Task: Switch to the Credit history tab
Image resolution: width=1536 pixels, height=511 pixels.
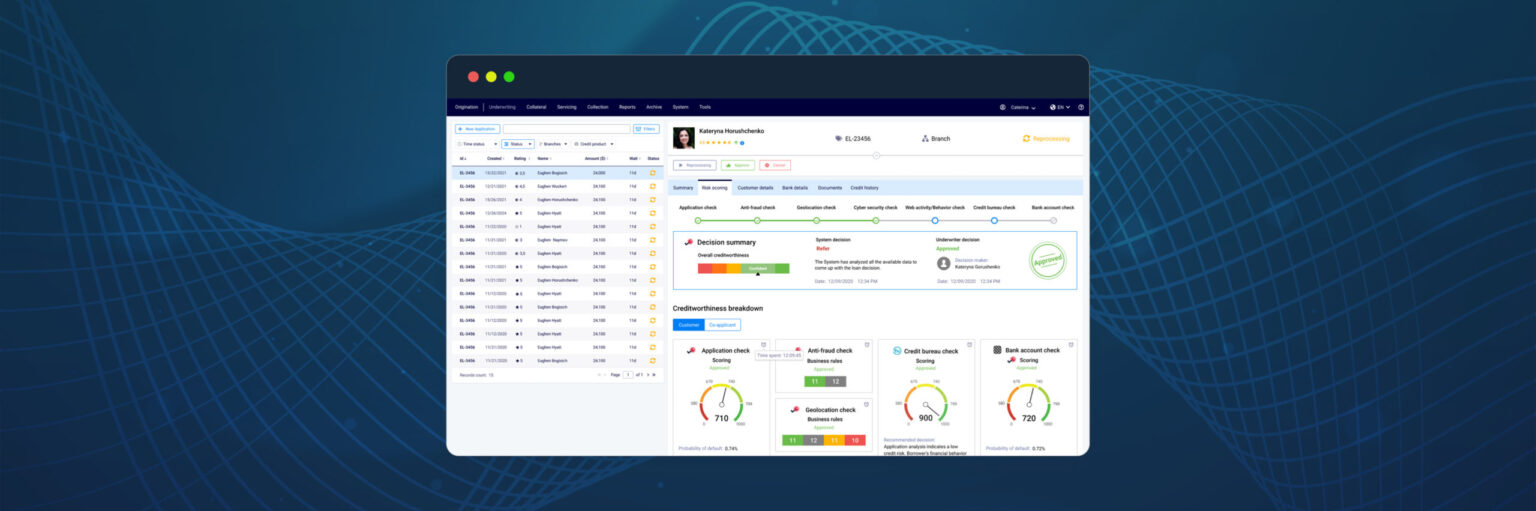Action: (865, 188)
